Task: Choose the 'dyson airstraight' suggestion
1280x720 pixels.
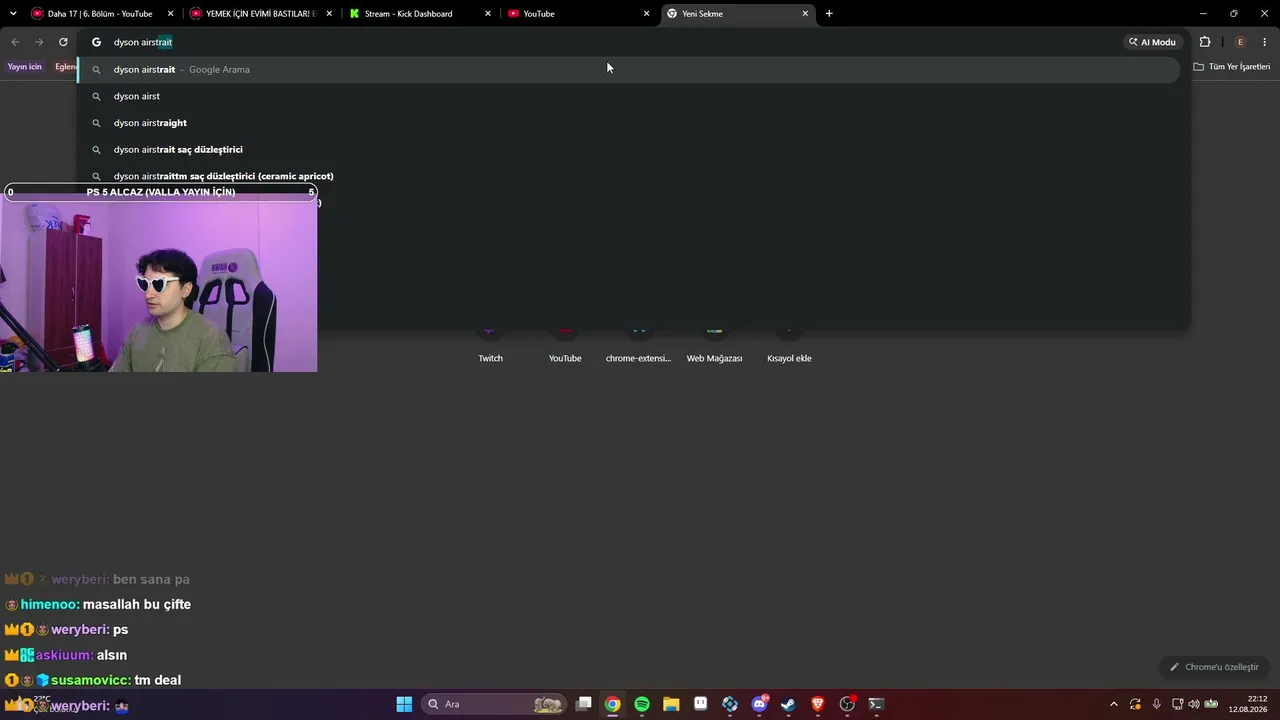Action: click(x=630, y=123)
